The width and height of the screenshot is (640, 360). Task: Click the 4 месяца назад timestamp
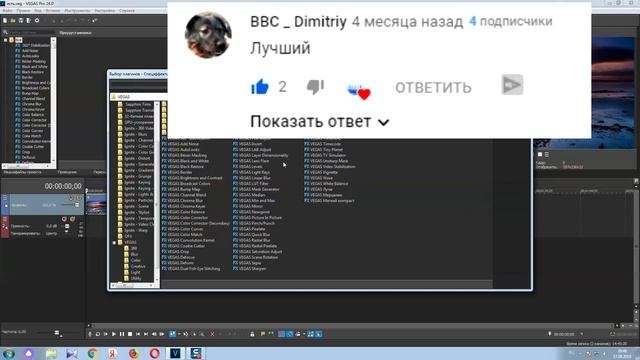coord(407,22)
